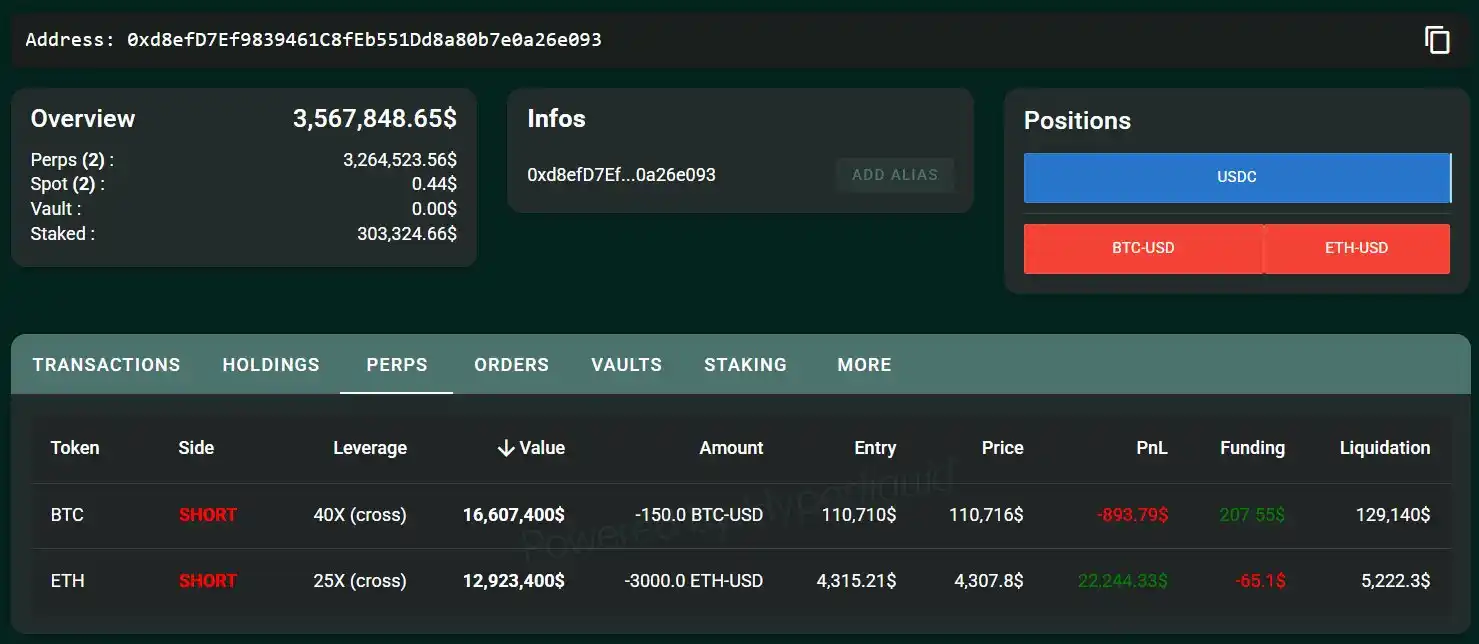The image size is (1479, 644).
Task: Keep the PERPS tab selected
Action: click(396, 364)
